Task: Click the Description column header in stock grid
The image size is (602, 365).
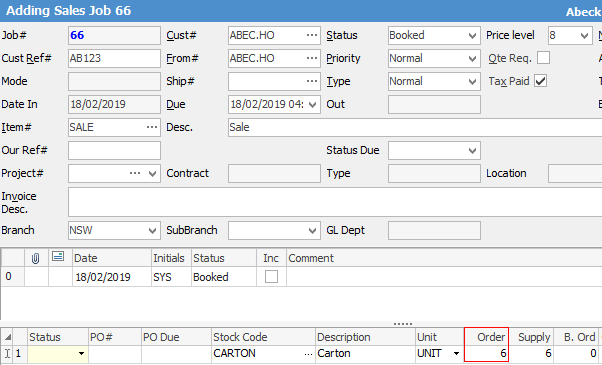Action: pyautogui.click(x=365, y=337)
